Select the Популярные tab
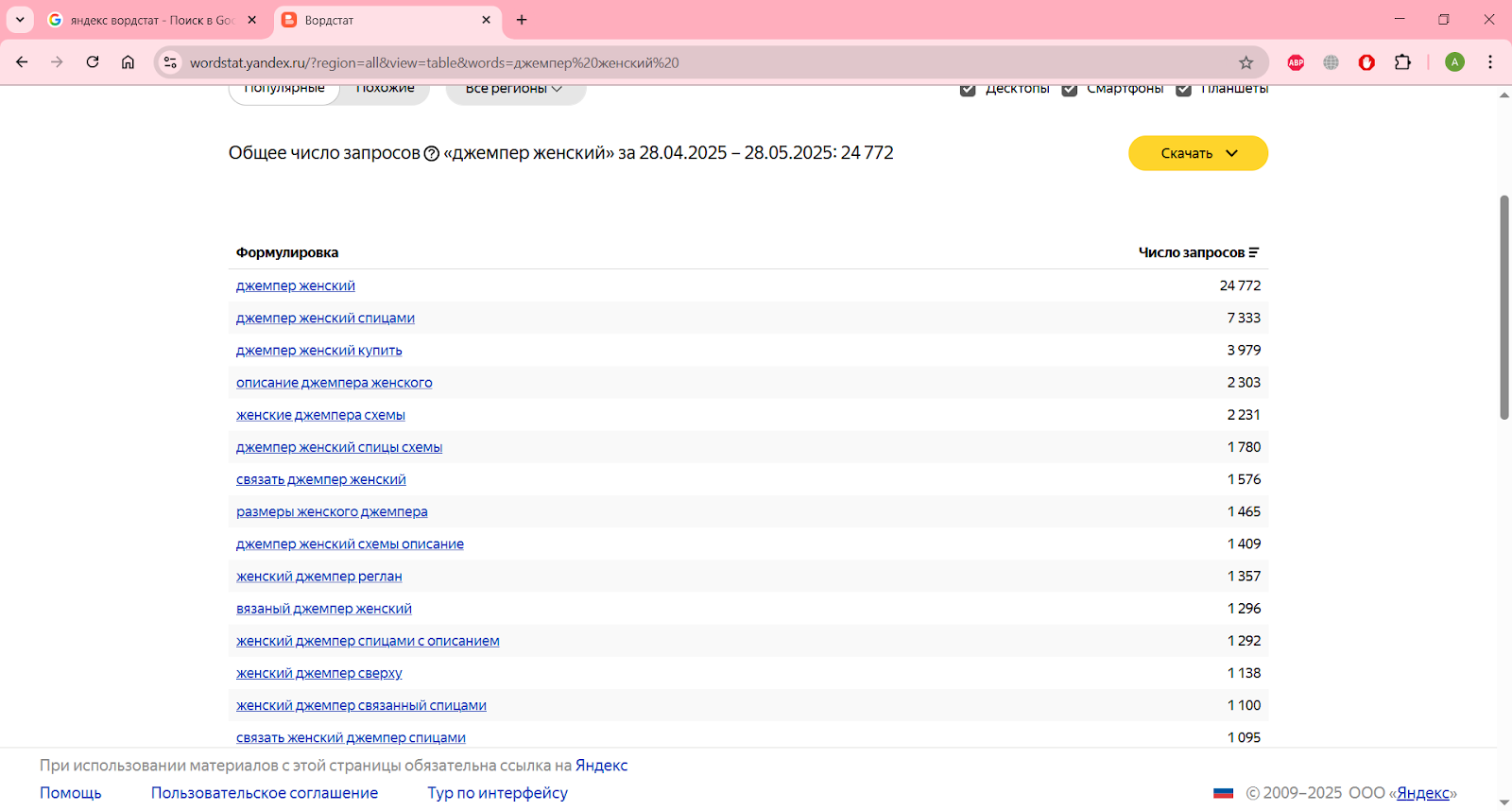This screenshot has width=1512, height=811. point(284,90)
